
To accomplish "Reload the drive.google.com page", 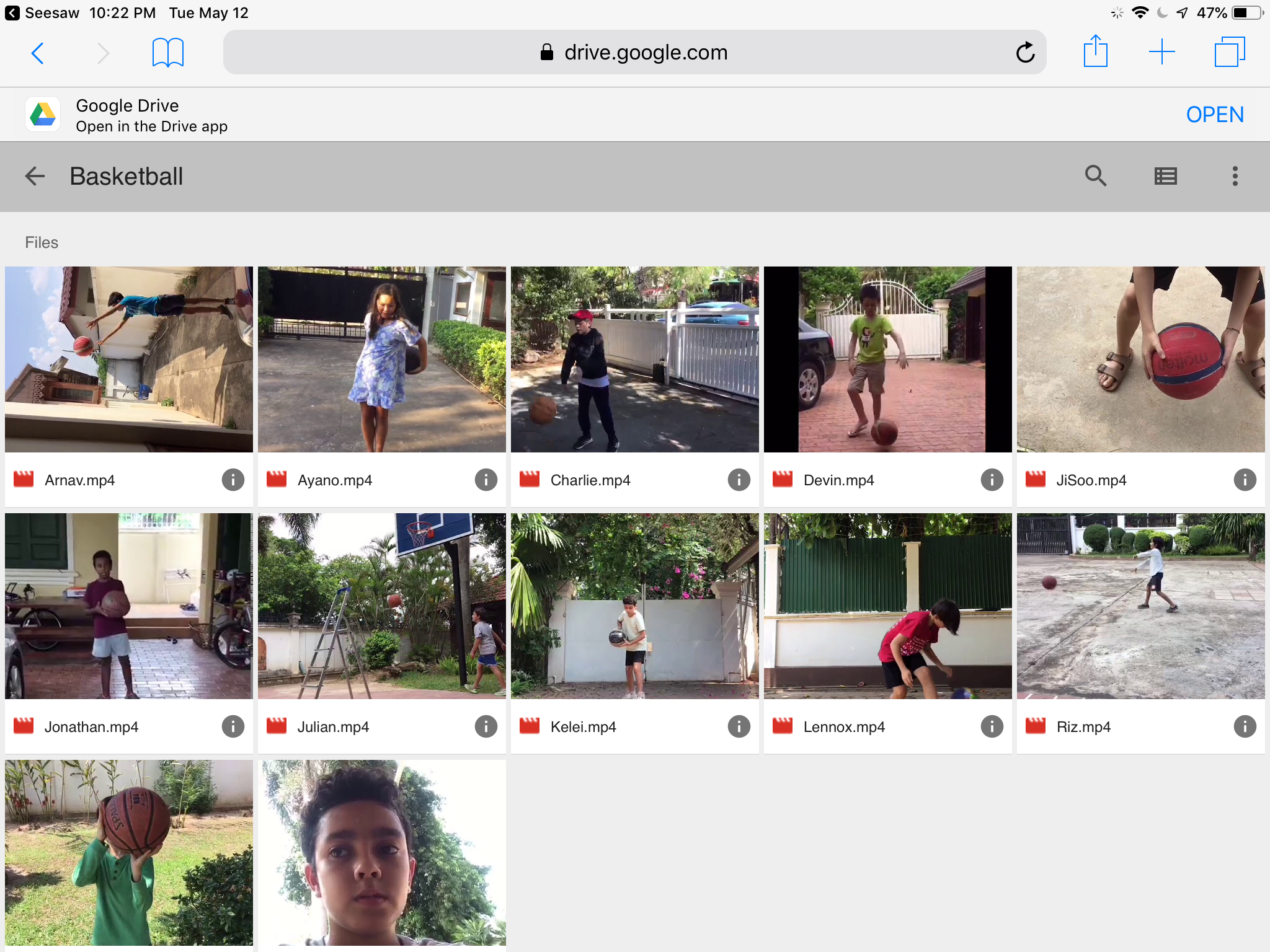I will coord(1025,52).
